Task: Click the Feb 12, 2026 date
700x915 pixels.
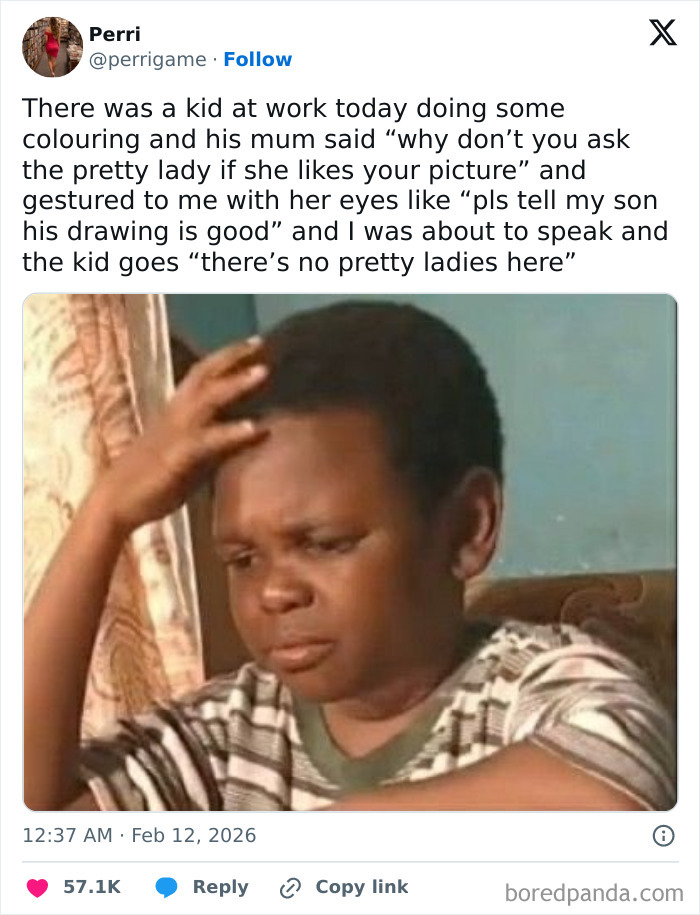Action: tap(194, 835)
